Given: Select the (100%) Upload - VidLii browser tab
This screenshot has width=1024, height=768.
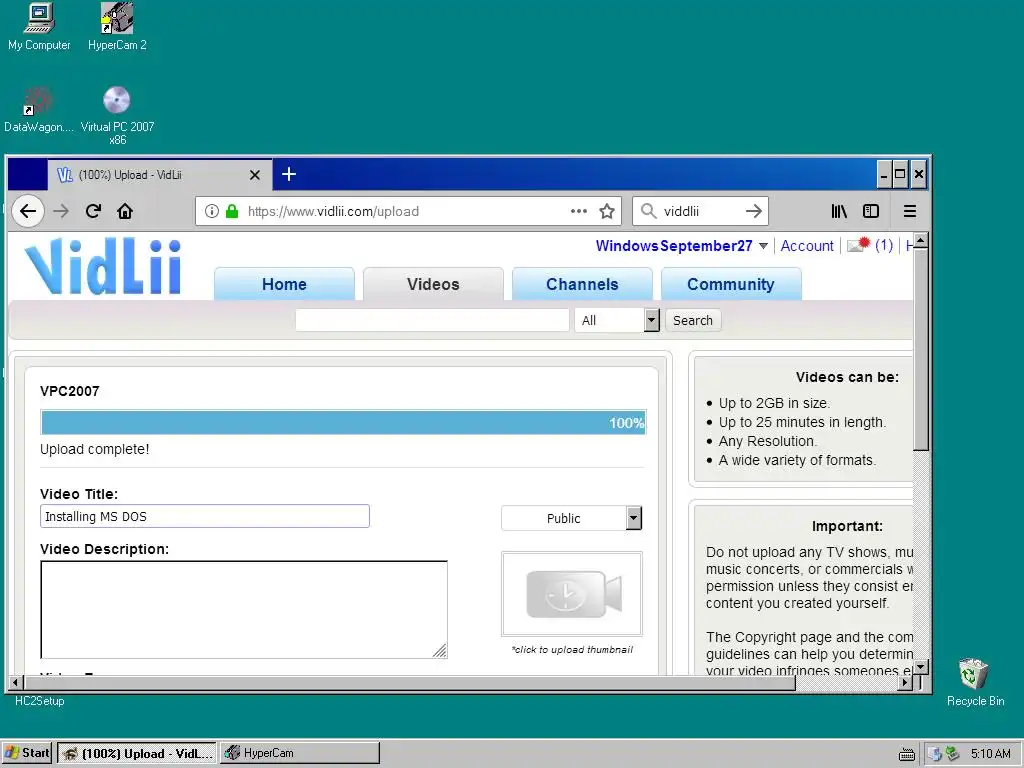Looking at the screenshot, I should pos(159,174).
